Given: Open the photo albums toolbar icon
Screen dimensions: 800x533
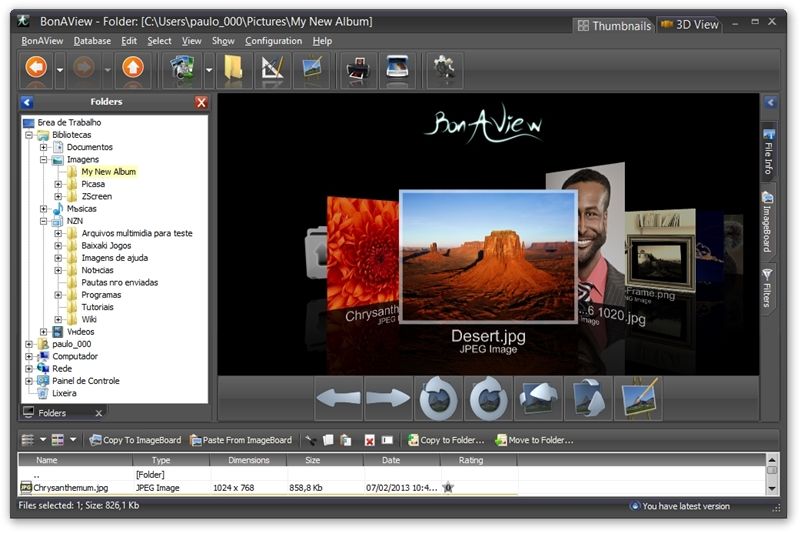Looking at the screenshot, I should 183,68.
